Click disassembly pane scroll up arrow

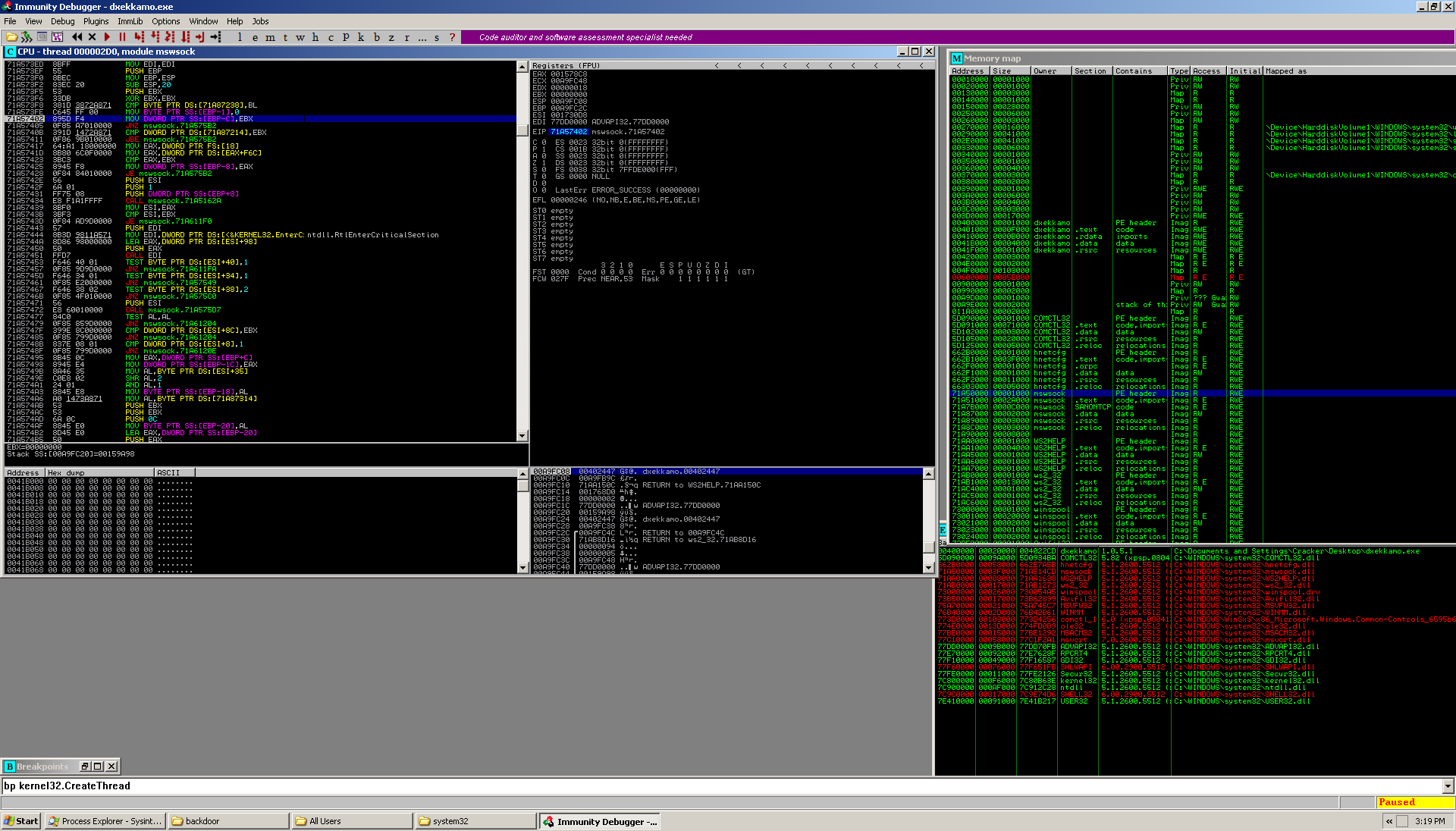tap(522, 67)
